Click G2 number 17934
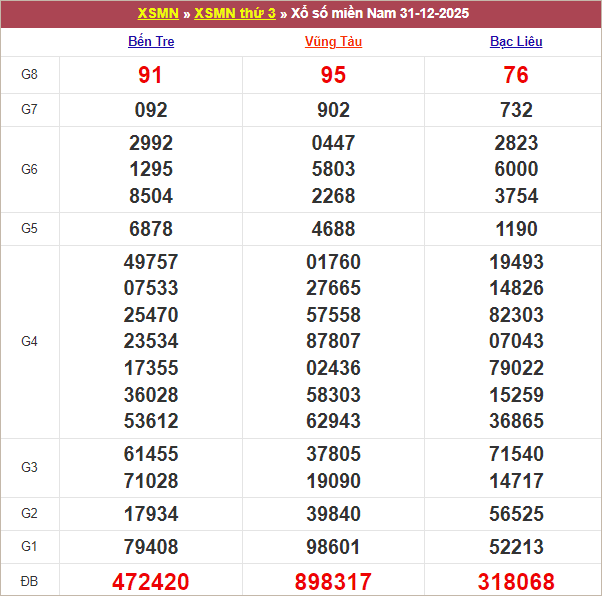602x596 pixels. pyautogui.click(x=151, y=514)
